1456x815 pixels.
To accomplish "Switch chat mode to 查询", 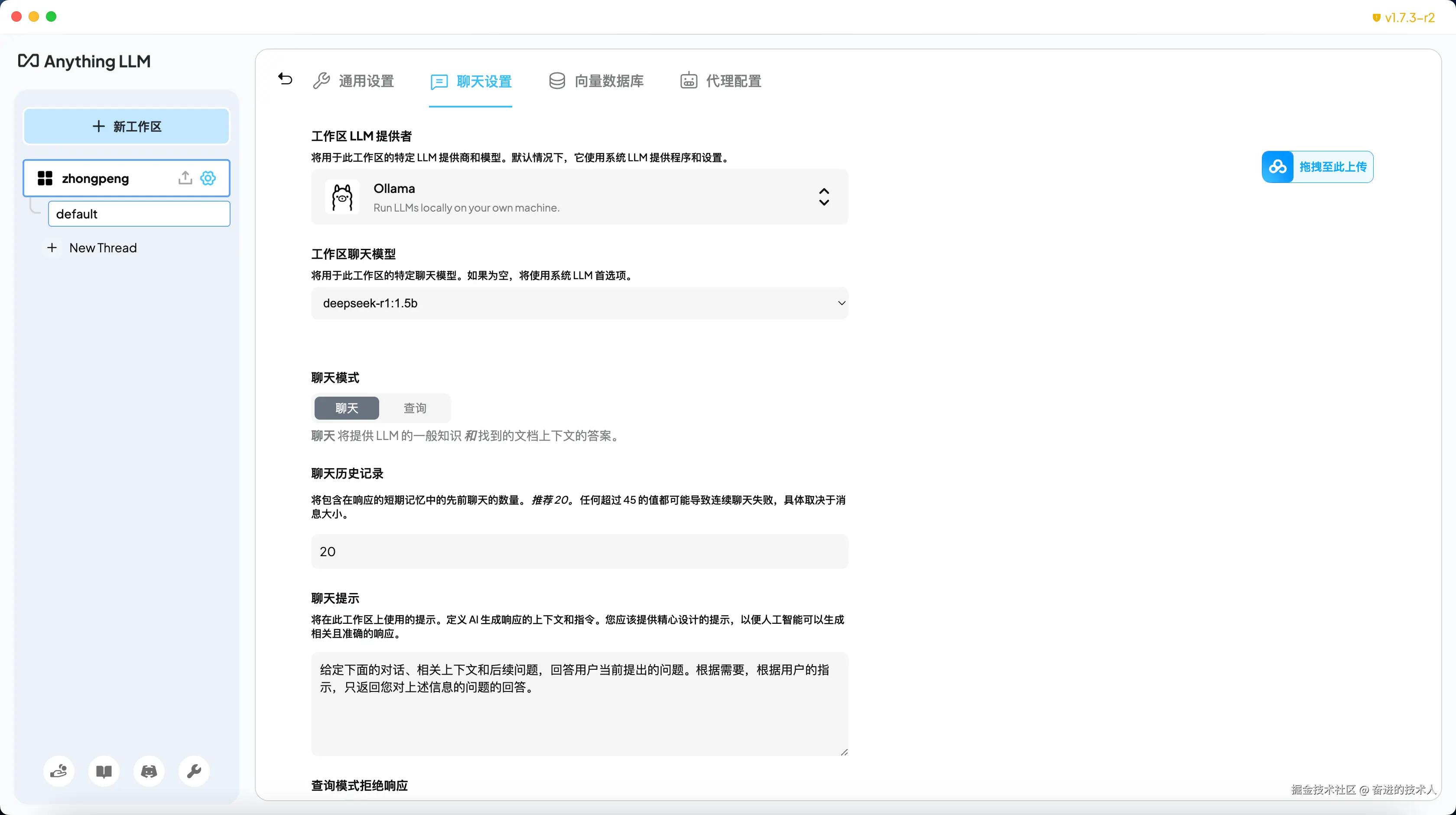I will tap(415, 408).
